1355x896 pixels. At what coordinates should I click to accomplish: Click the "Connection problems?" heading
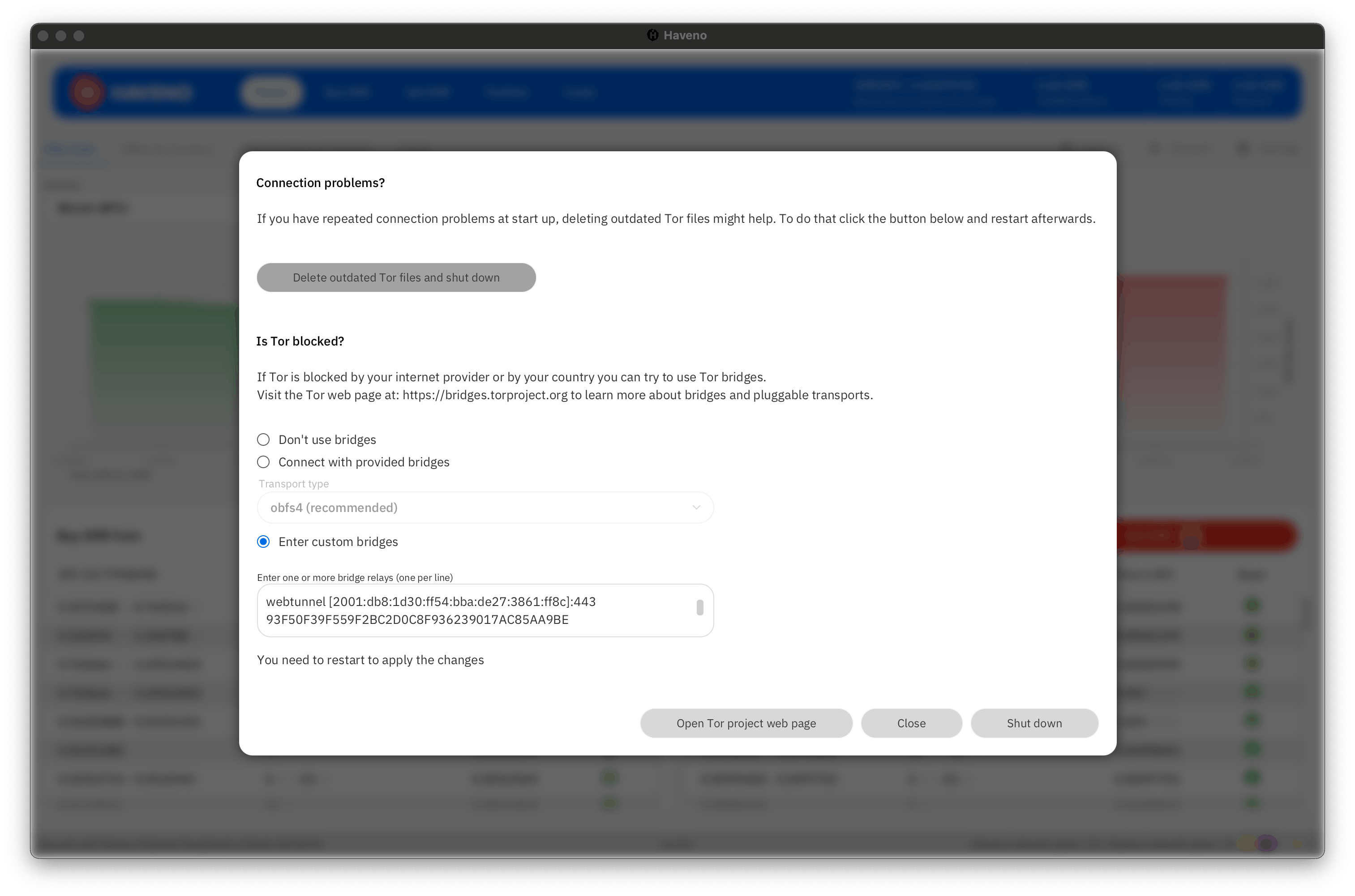[320, 183]
